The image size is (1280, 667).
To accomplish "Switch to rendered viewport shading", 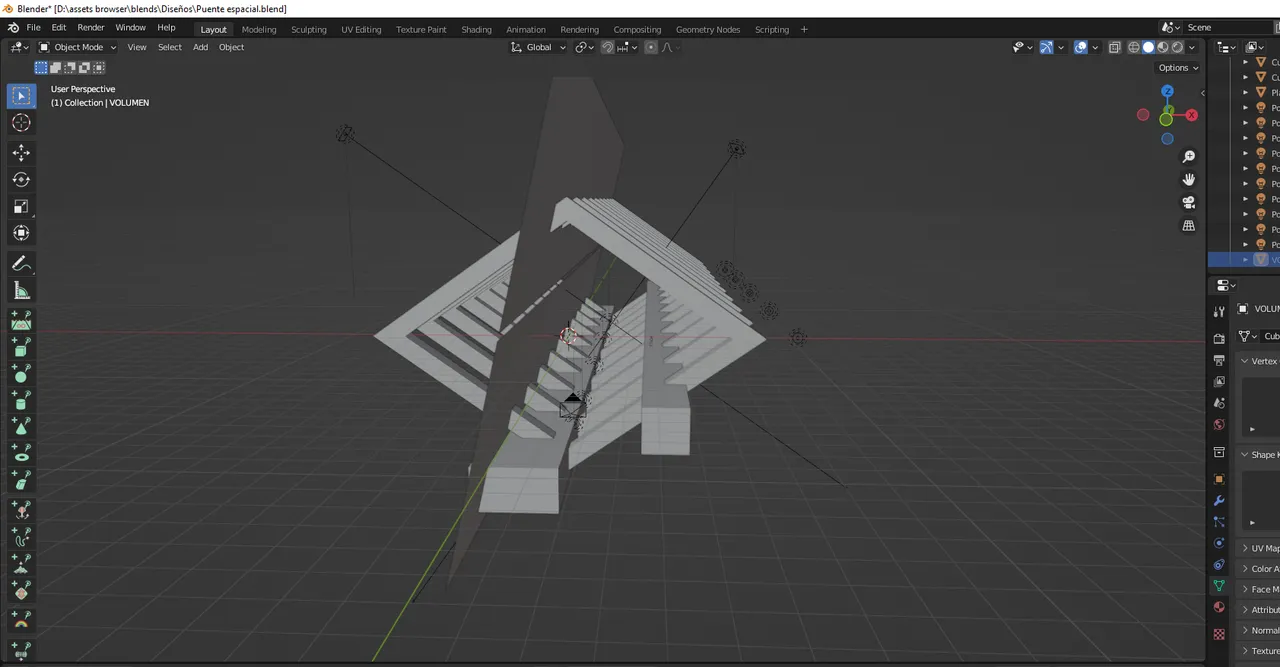I will 1177,47.
